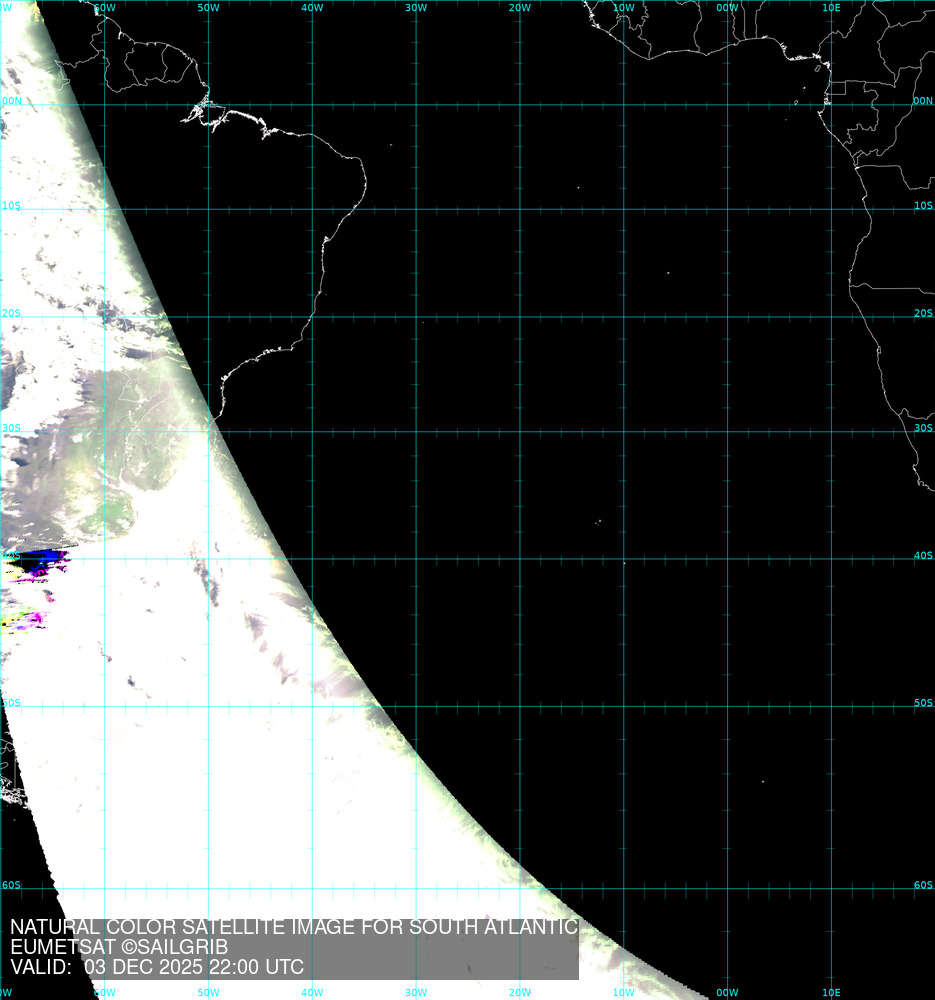The height and width of the screenshot is (1000, 935).
Task: Click the 10S latitude label on right edge
Action: [922, 206]
